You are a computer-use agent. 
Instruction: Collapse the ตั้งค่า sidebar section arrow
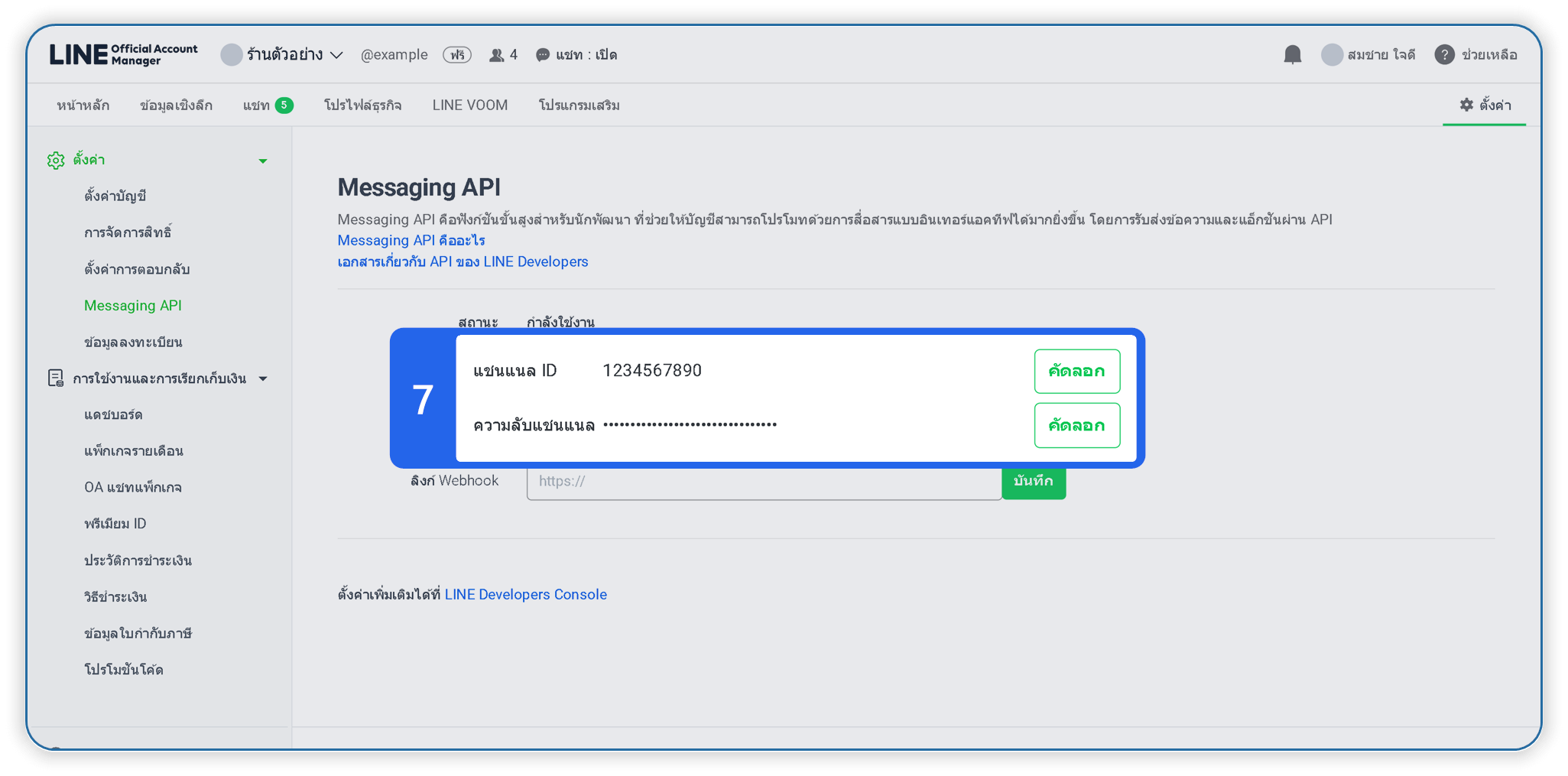[x=263, y=161]
